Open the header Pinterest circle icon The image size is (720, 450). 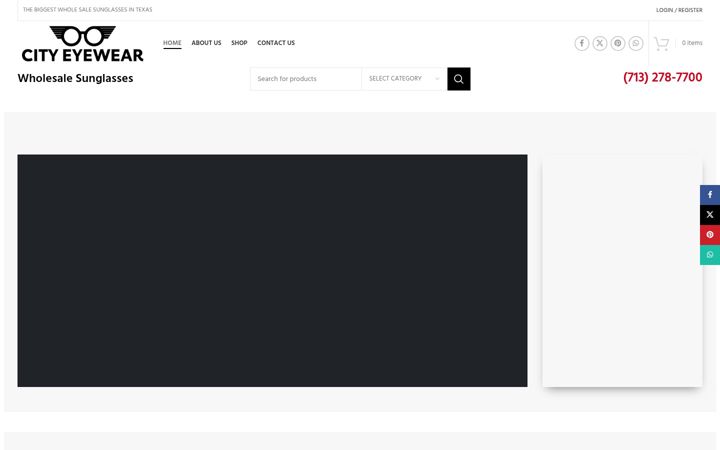[x=618, y=43]
